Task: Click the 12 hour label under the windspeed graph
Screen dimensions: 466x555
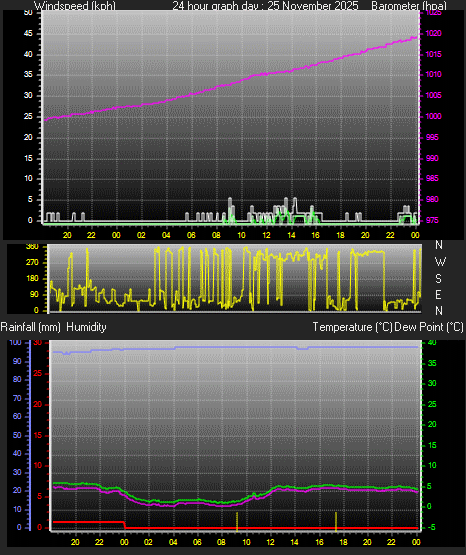Action: pyautogui.click(x=266, y=235)
